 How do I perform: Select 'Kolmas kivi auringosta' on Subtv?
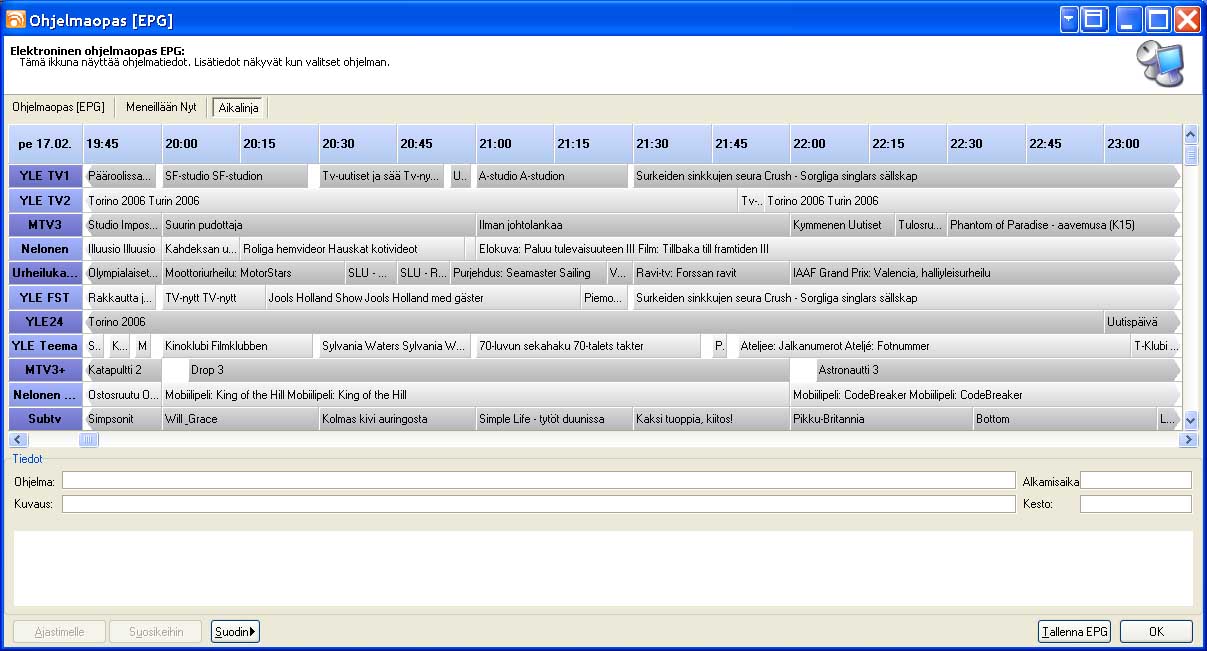coord(396,419)
